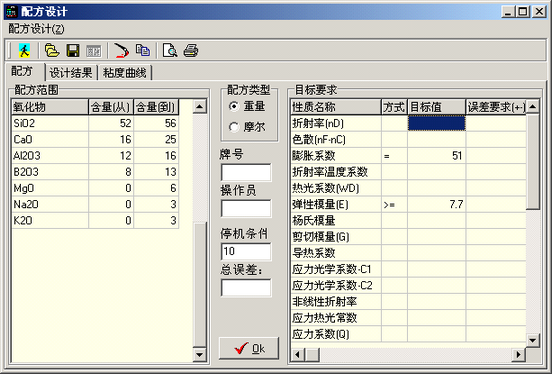Select the B2O3 oxide cell
This screenshot has height=374, width=552.
[50, 172]
